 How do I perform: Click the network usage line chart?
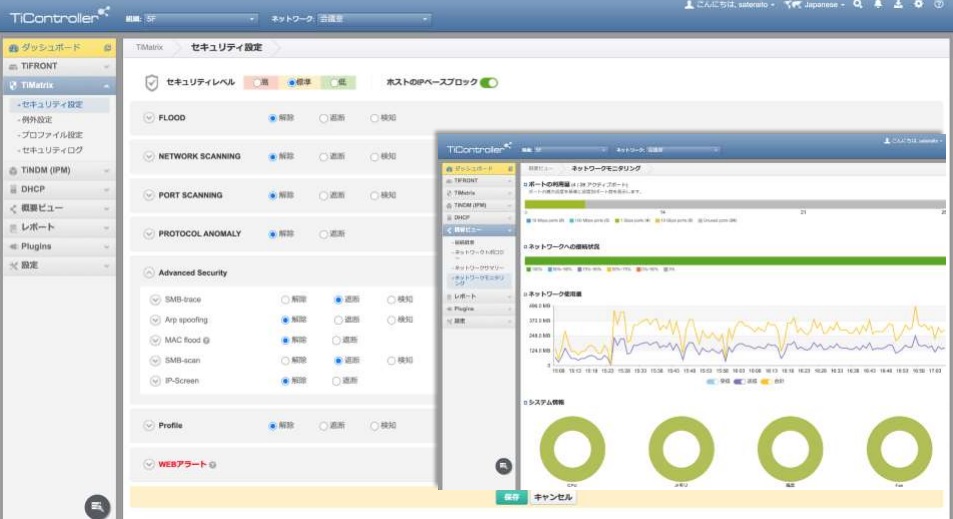coord(748,335)
